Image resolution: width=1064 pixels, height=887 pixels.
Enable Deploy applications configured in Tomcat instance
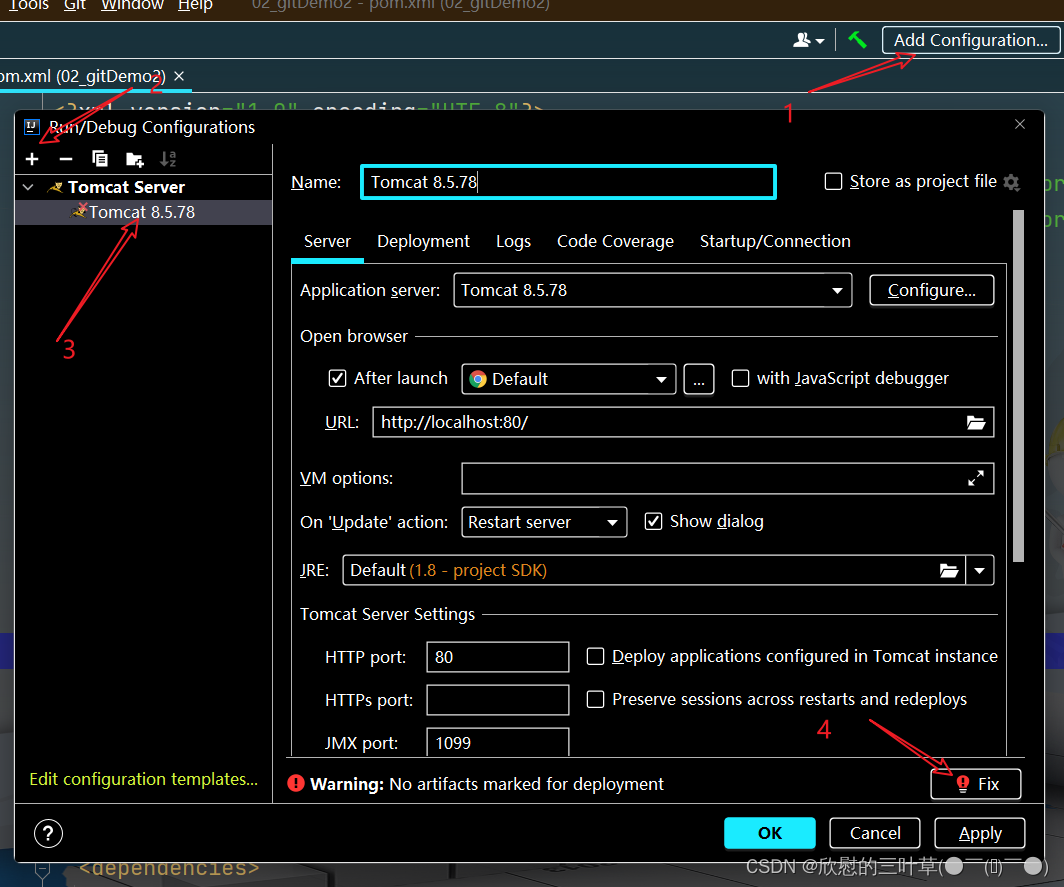click(x=595, y=656)
